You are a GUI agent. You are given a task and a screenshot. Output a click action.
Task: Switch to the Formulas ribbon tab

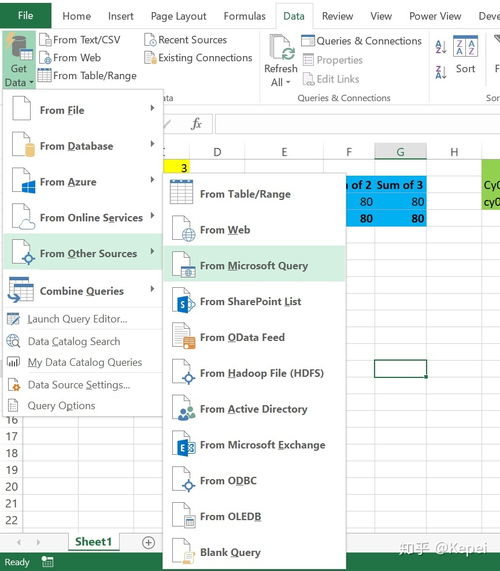(244, 16)
